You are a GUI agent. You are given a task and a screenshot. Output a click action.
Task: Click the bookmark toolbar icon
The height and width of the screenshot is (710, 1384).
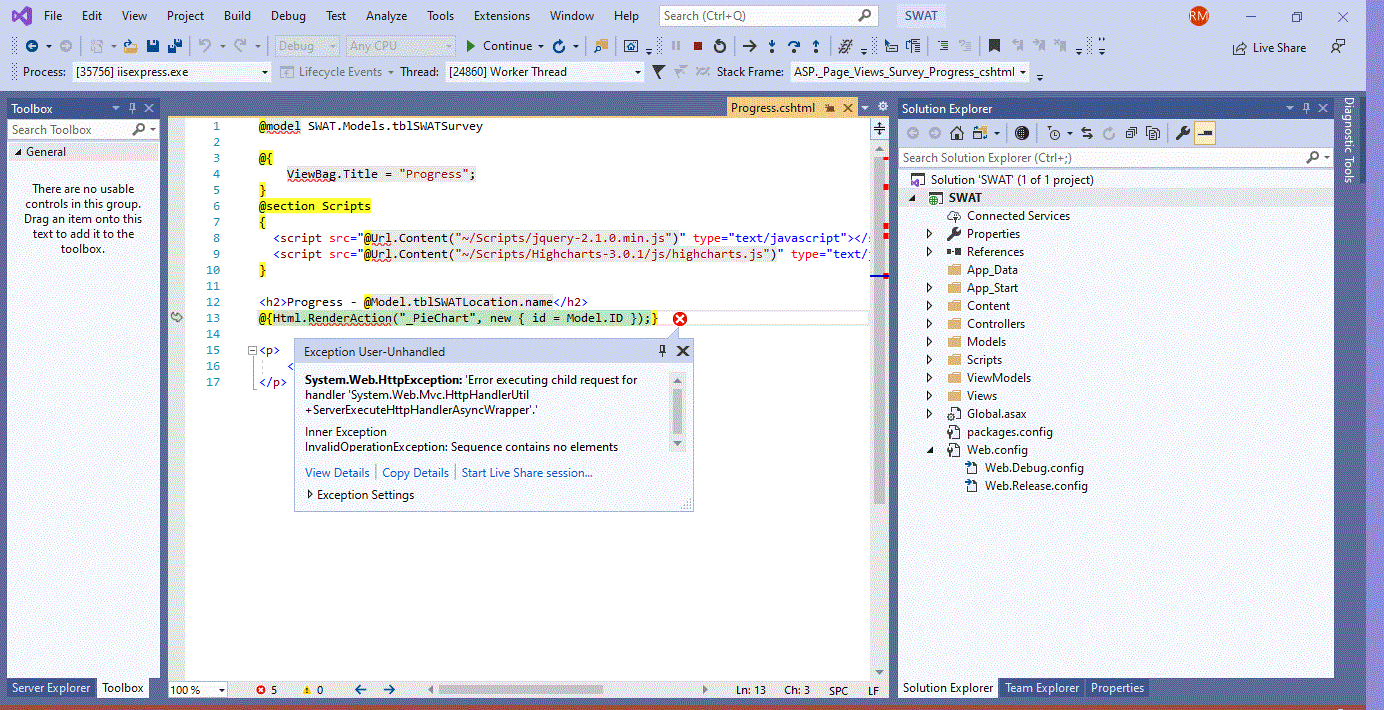coord(995,46)
